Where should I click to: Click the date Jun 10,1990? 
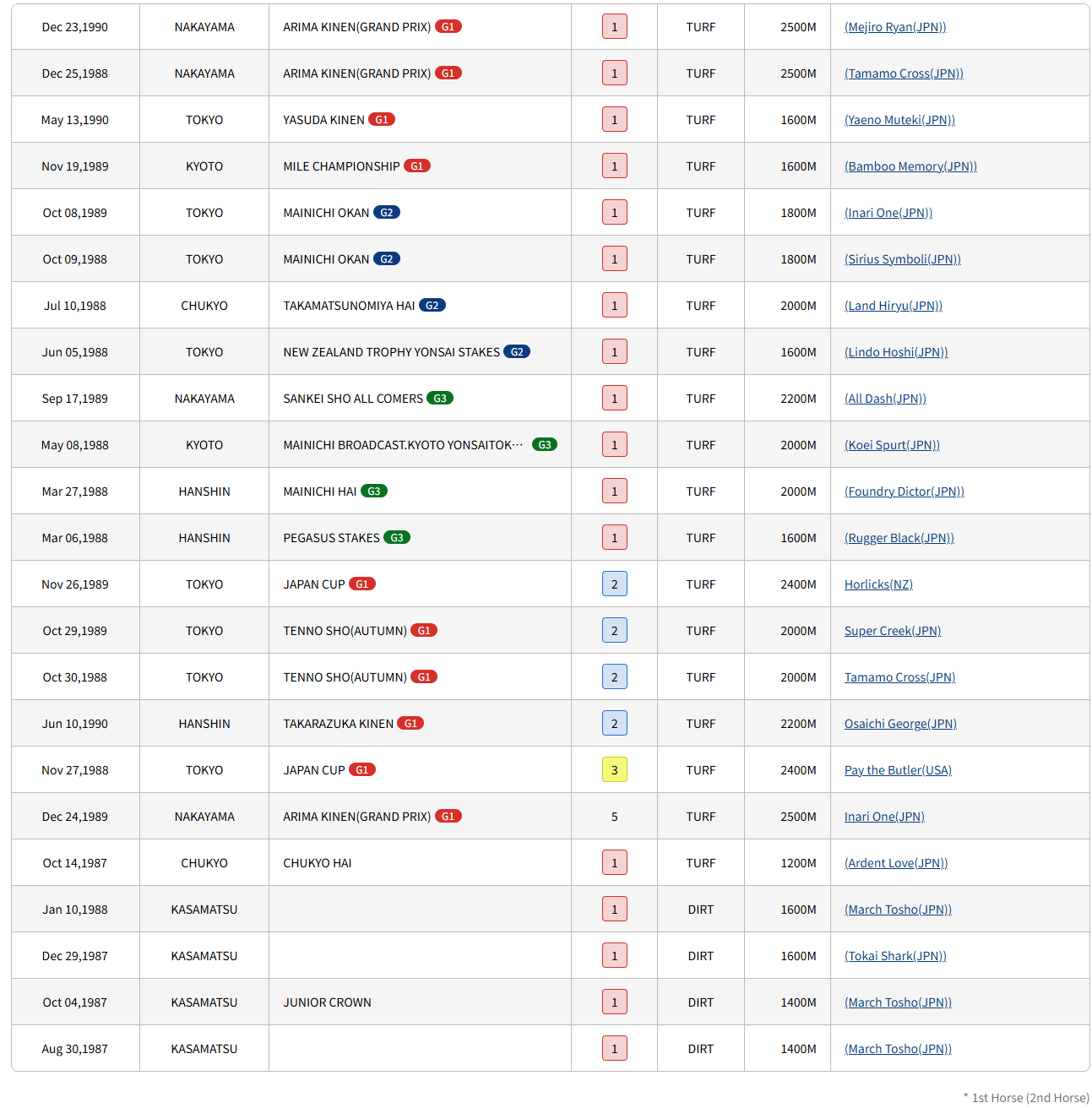(75, 724)
